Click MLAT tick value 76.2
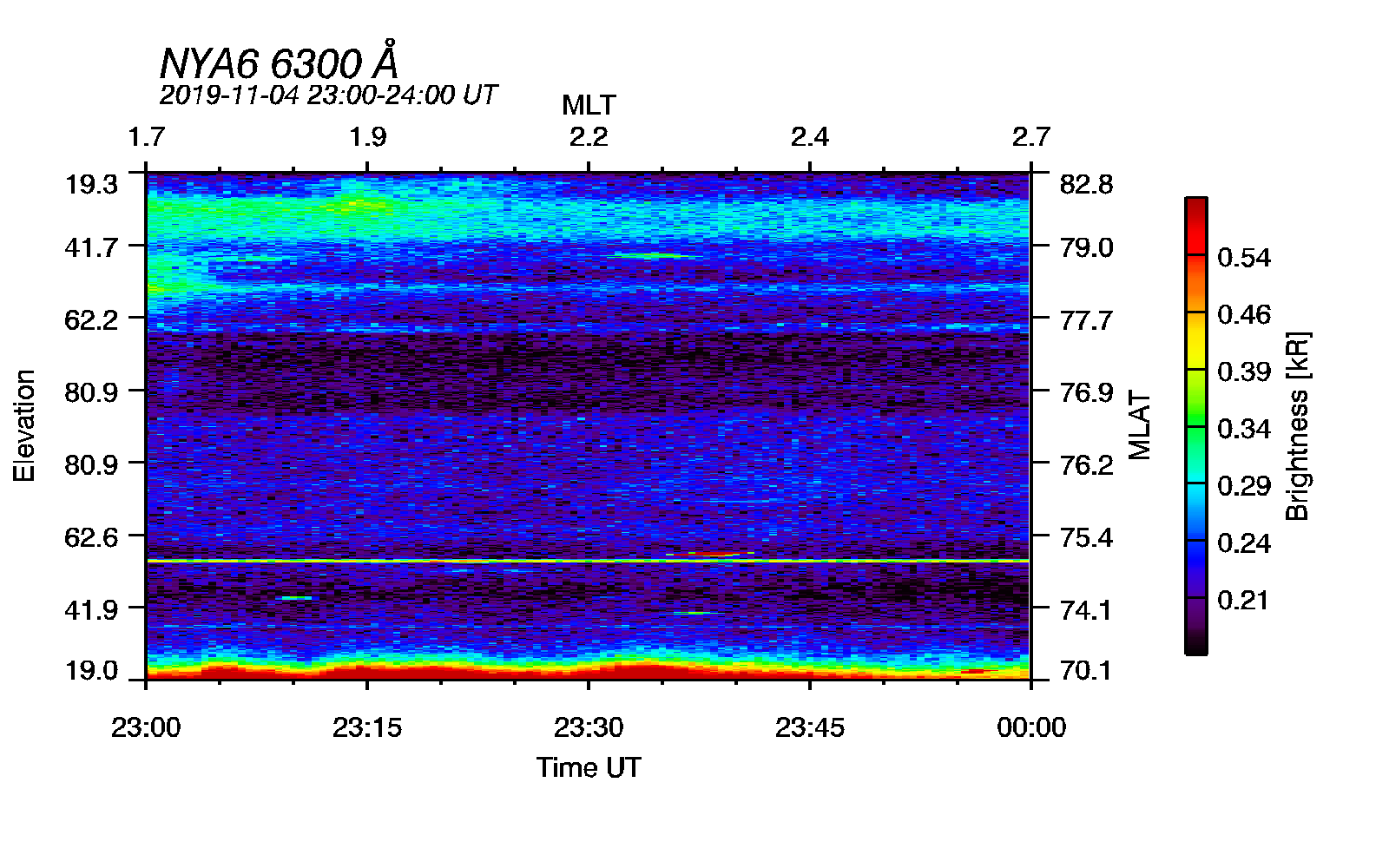Viewport: 1389px width, 868px height. 1086,464
